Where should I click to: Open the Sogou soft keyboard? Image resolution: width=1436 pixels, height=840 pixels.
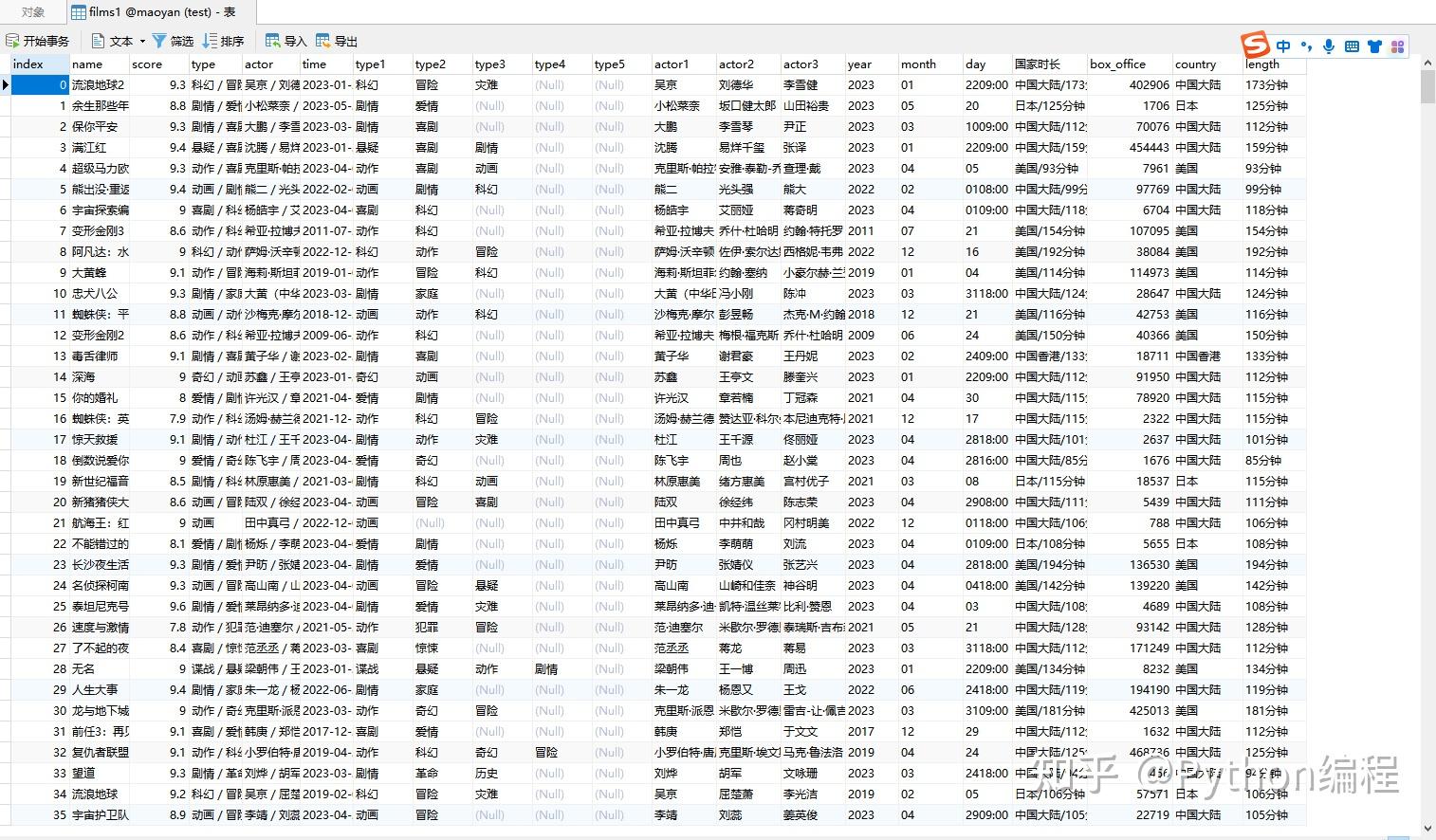point(1352,46)
